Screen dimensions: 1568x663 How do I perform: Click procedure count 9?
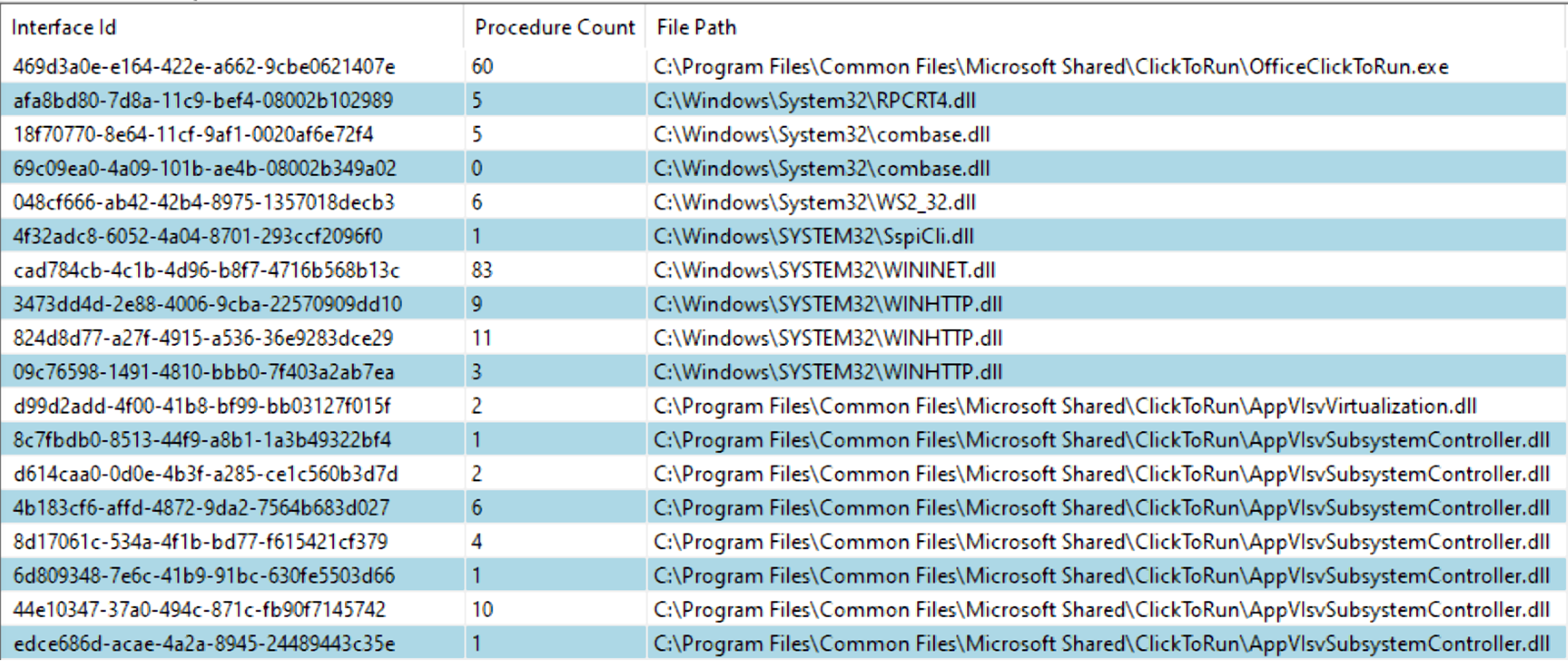[x=477, y=304]
